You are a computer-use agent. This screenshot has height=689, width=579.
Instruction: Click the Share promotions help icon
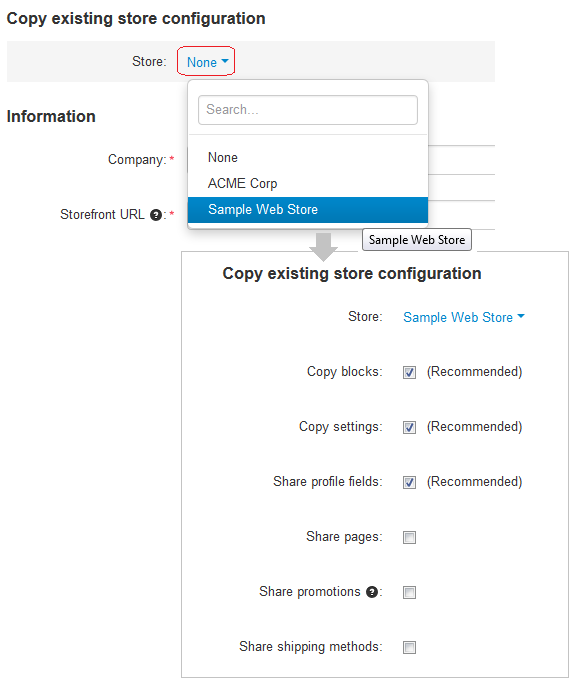pyautogui.click(x=372, y=592)
